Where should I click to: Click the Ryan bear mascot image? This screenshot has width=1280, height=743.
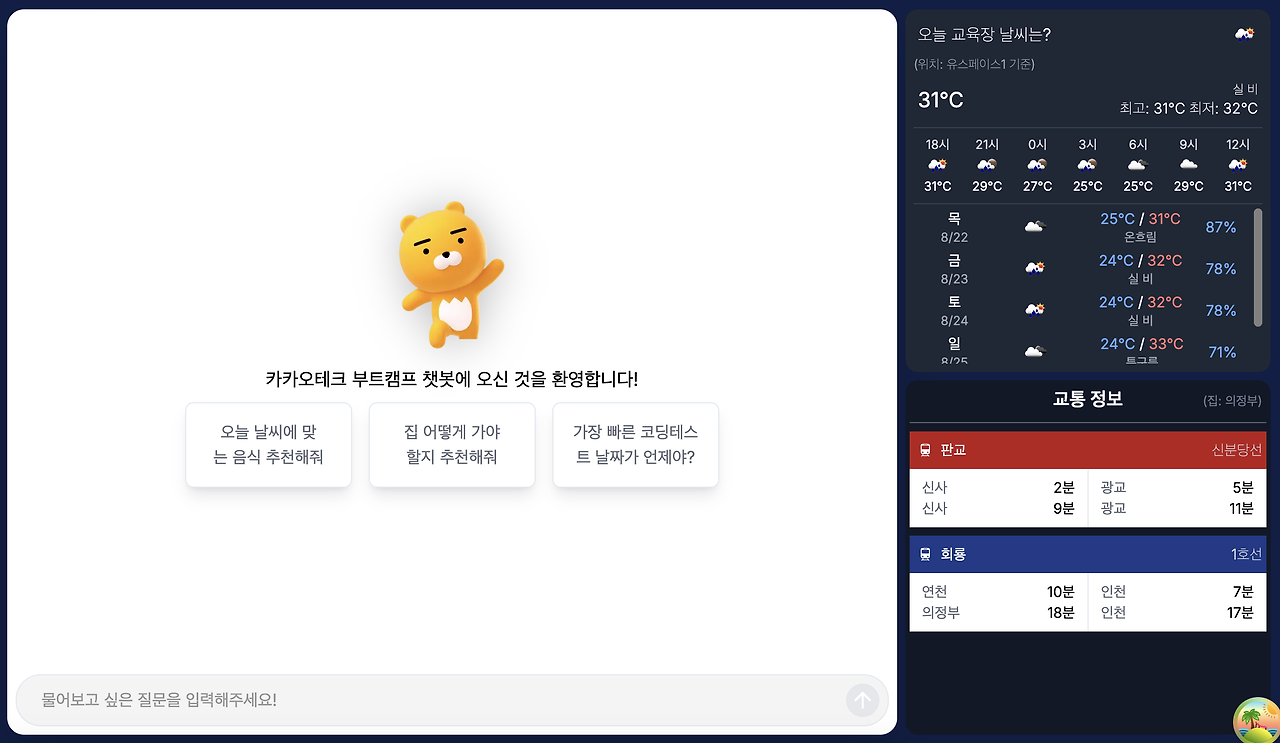point(451,277)
